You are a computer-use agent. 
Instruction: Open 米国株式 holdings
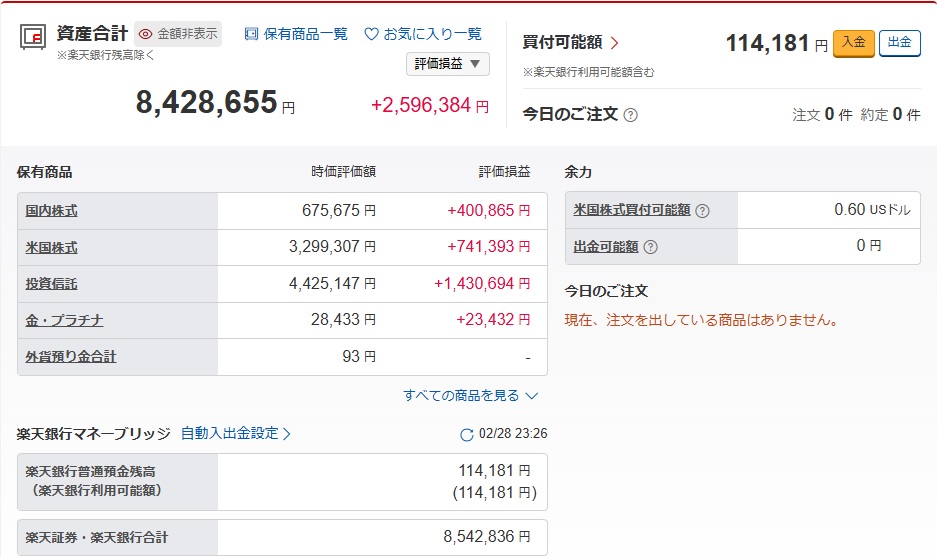pos(52,248)
